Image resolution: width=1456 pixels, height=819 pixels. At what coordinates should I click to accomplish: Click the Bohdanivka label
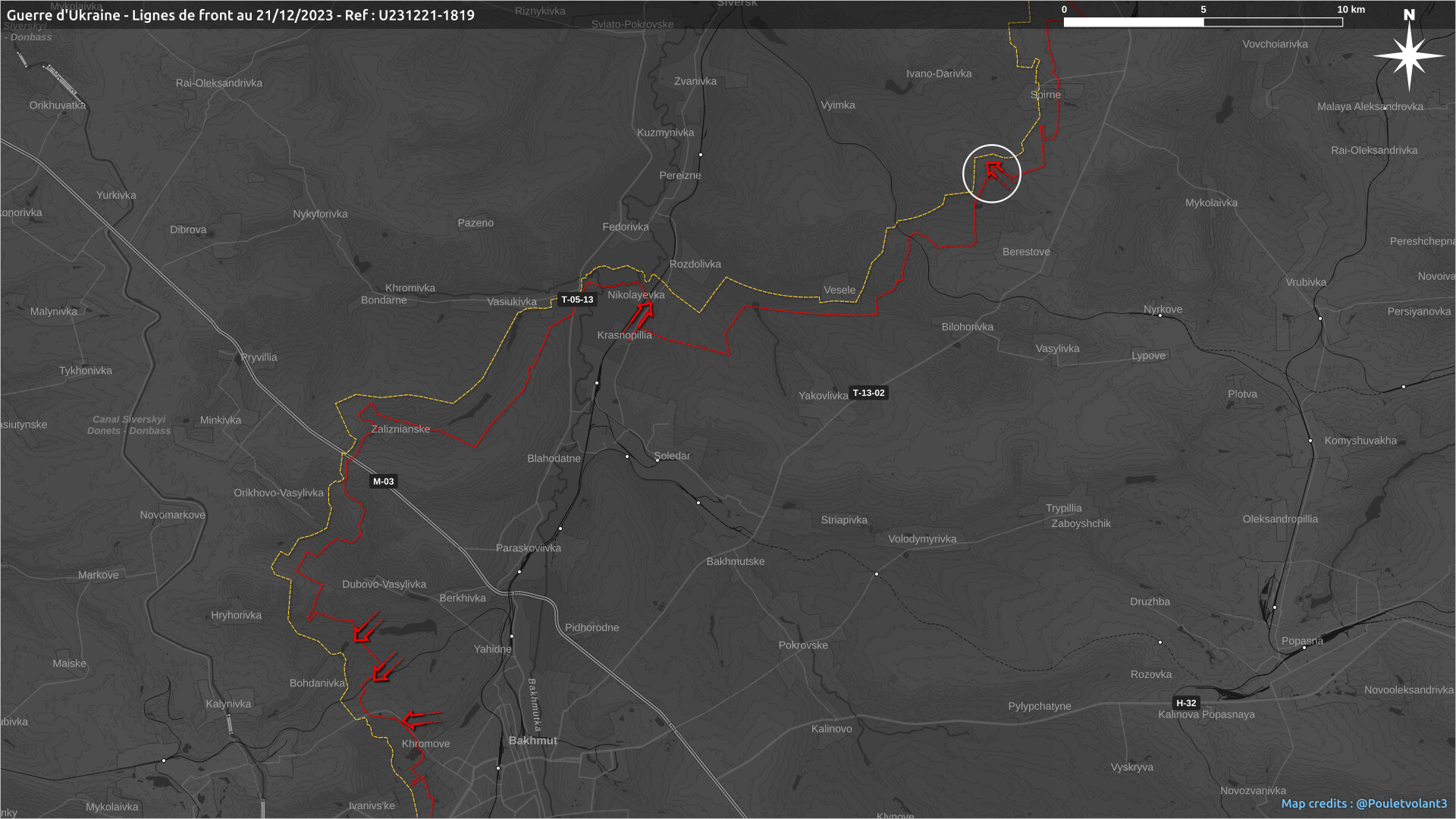point(317,683)
